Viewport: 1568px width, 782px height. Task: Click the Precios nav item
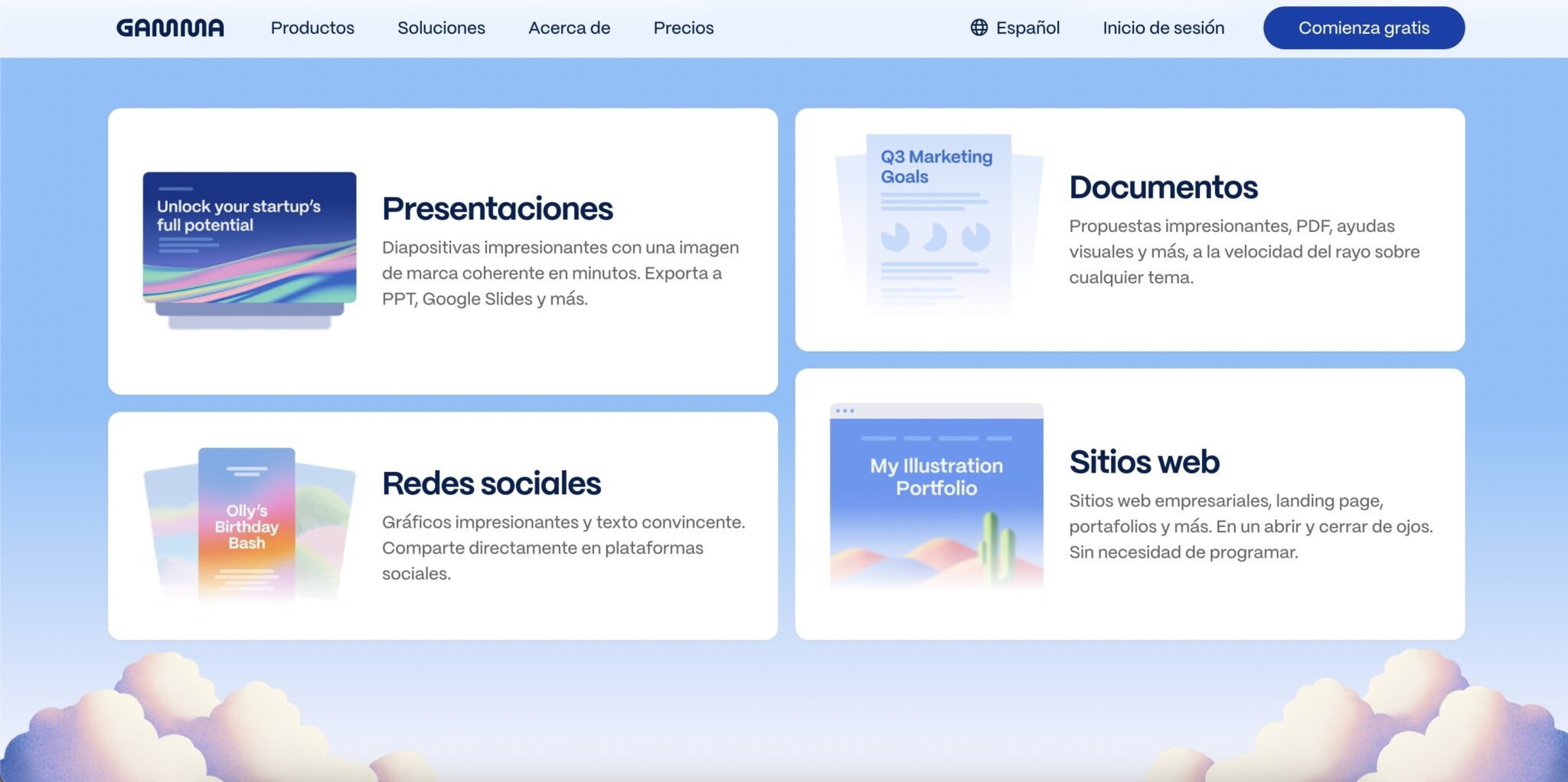(683, 28)
